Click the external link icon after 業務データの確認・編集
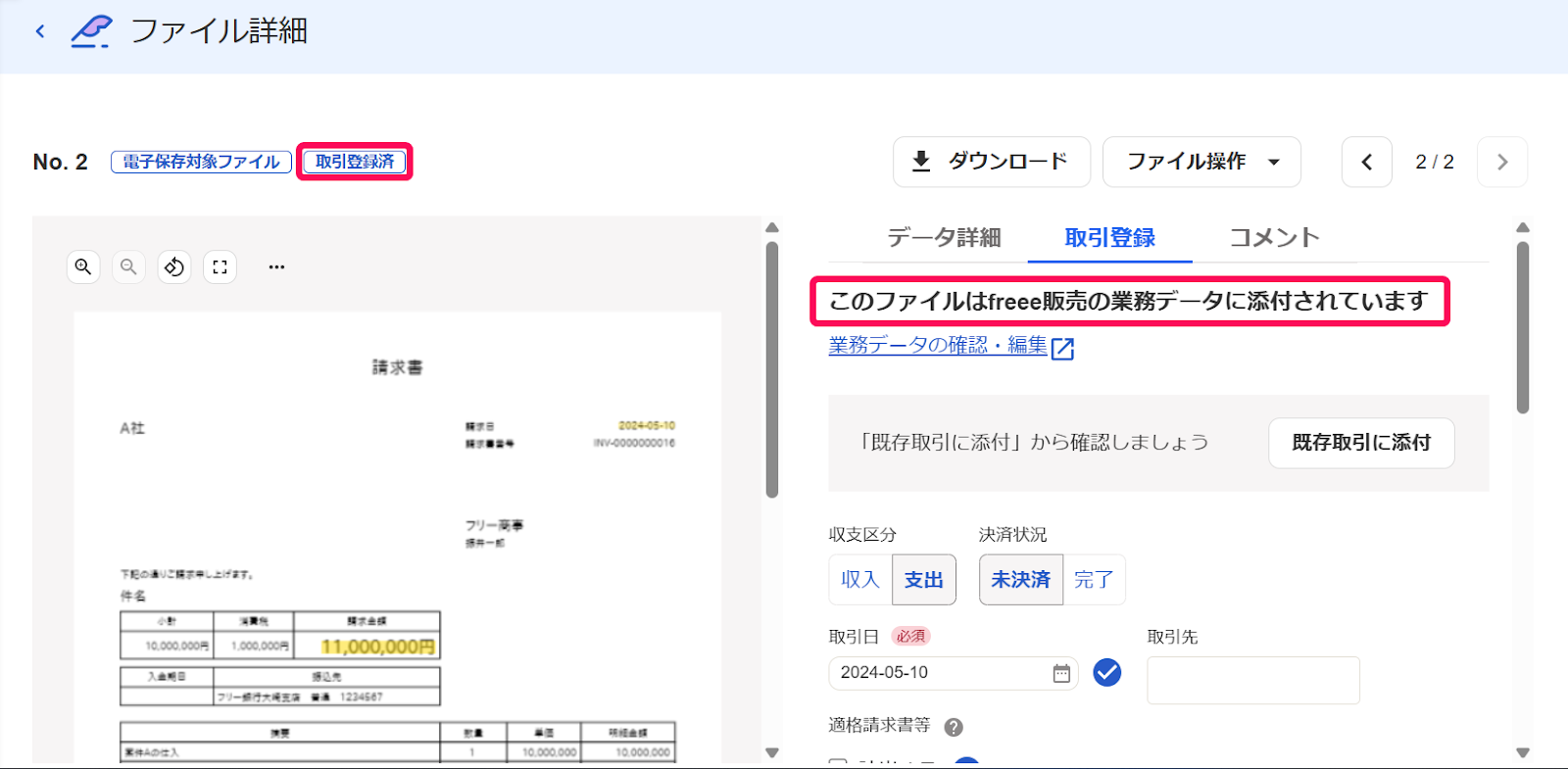The width and height of the screenshot is (1568, 769). (x=1062, y=348)
